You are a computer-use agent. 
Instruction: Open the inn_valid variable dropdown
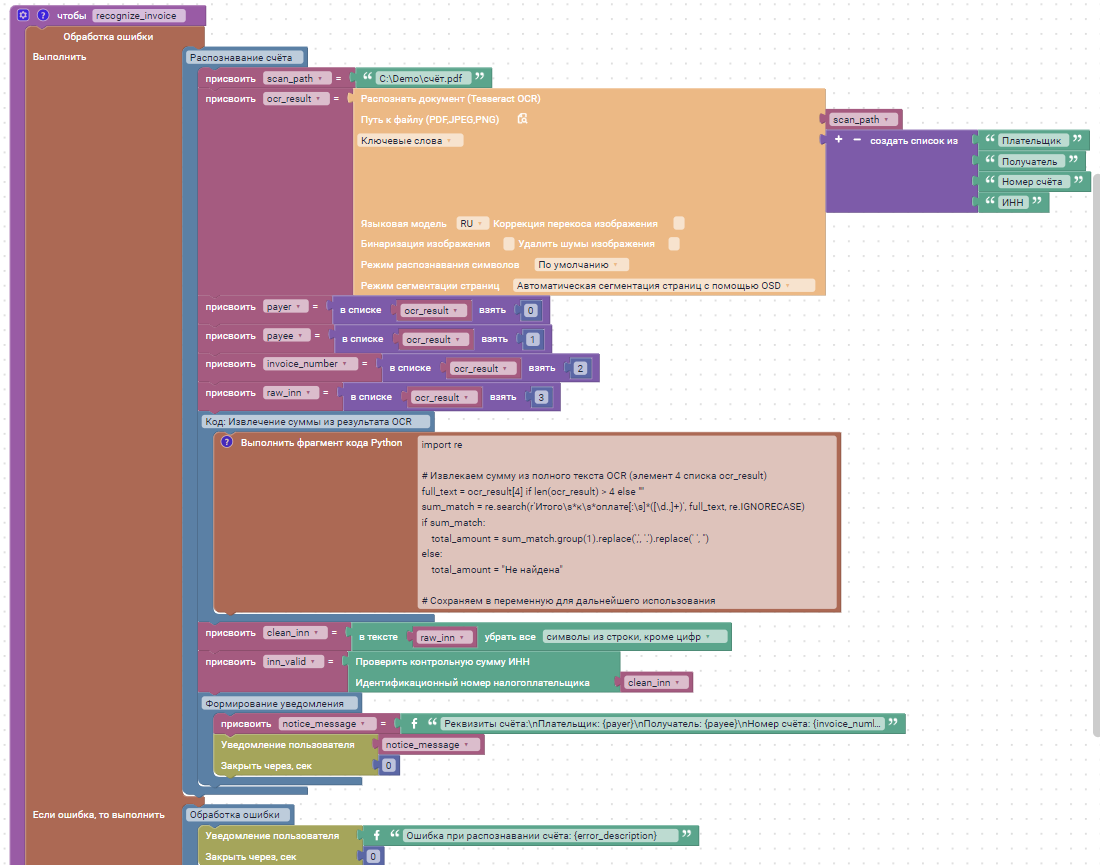[x=293, y=662]
